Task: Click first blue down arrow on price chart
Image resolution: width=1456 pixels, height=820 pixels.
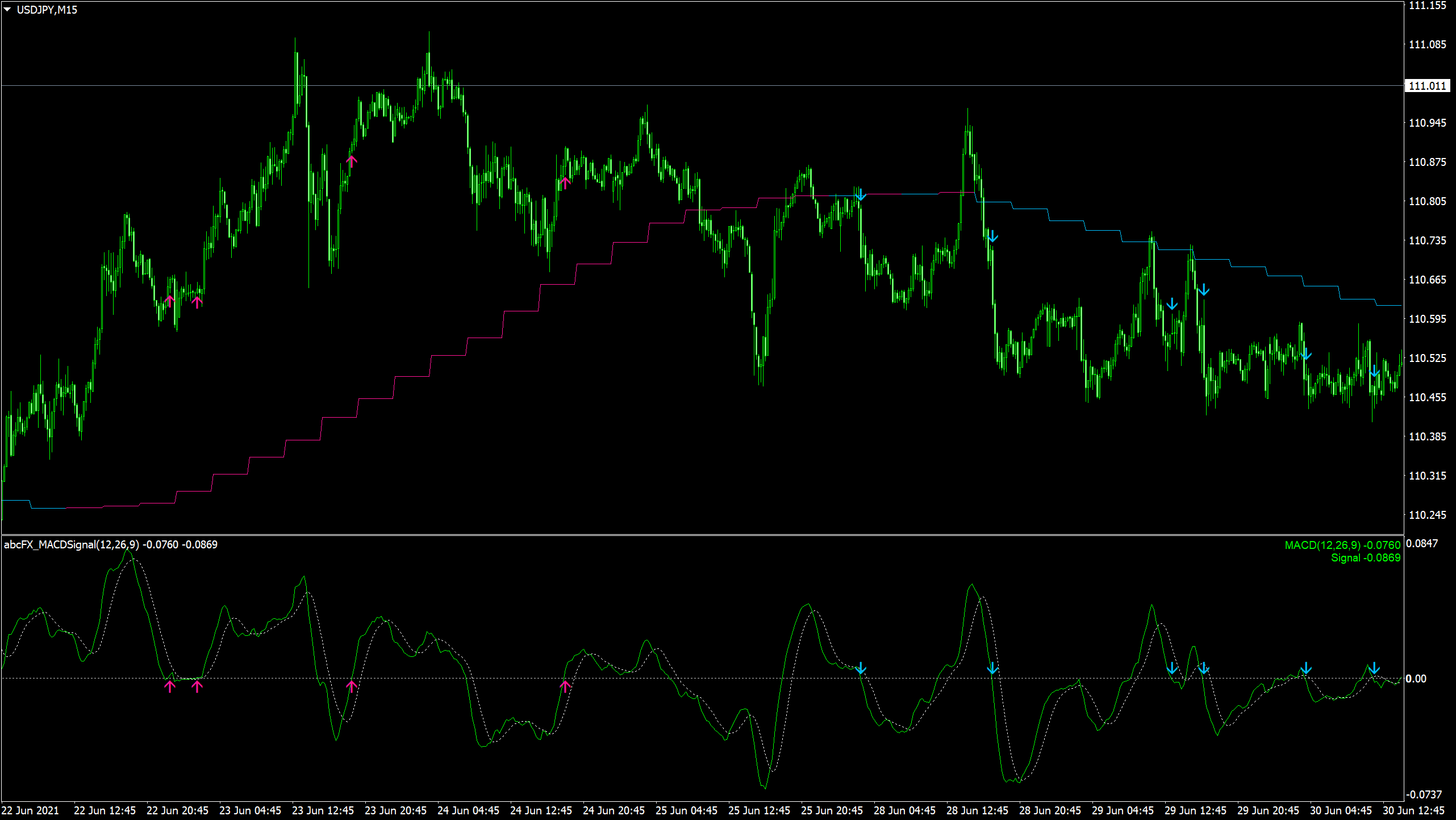Action: [x=861, y=194]
